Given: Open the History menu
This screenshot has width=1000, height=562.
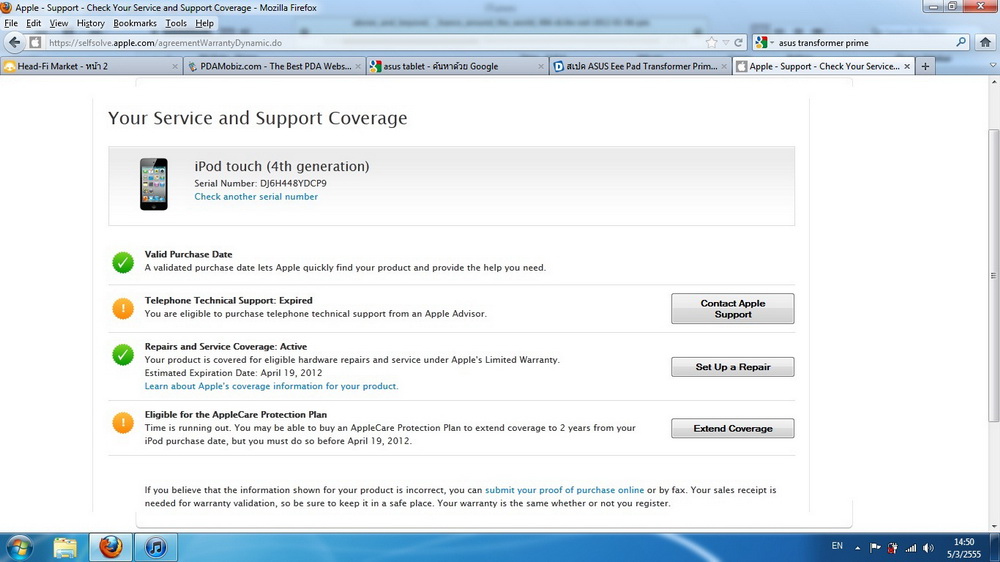Looking at the screenshot, I should (x=90, y=23).
